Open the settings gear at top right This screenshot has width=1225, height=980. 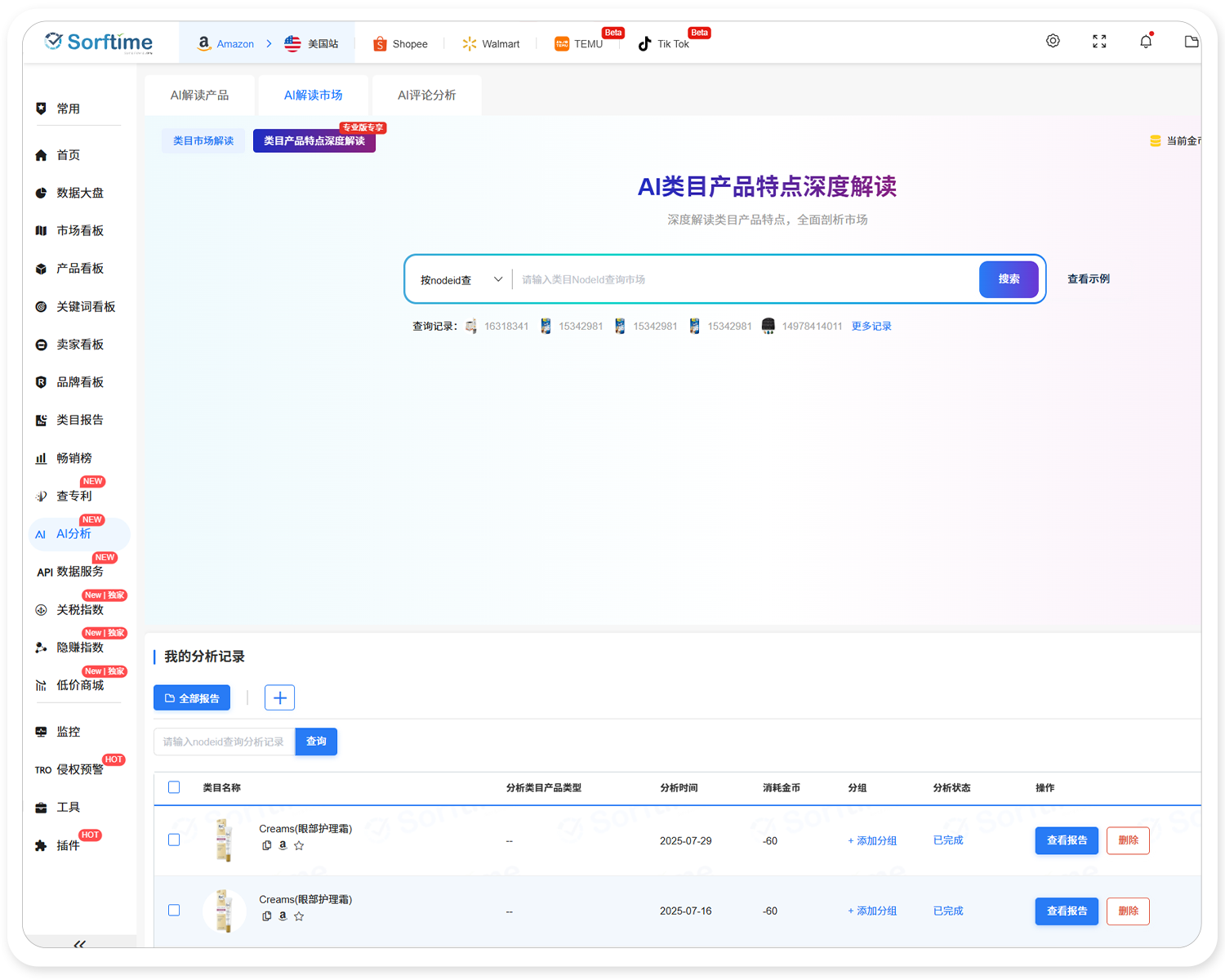[1053, 40]
